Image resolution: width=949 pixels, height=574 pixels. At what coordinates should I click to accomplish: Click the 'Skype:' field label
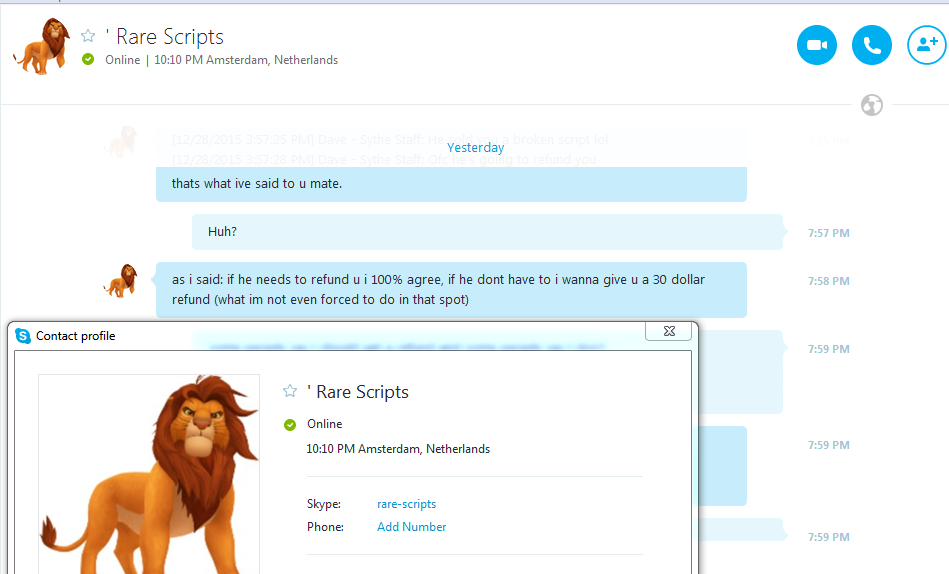(x=324, y=504)
